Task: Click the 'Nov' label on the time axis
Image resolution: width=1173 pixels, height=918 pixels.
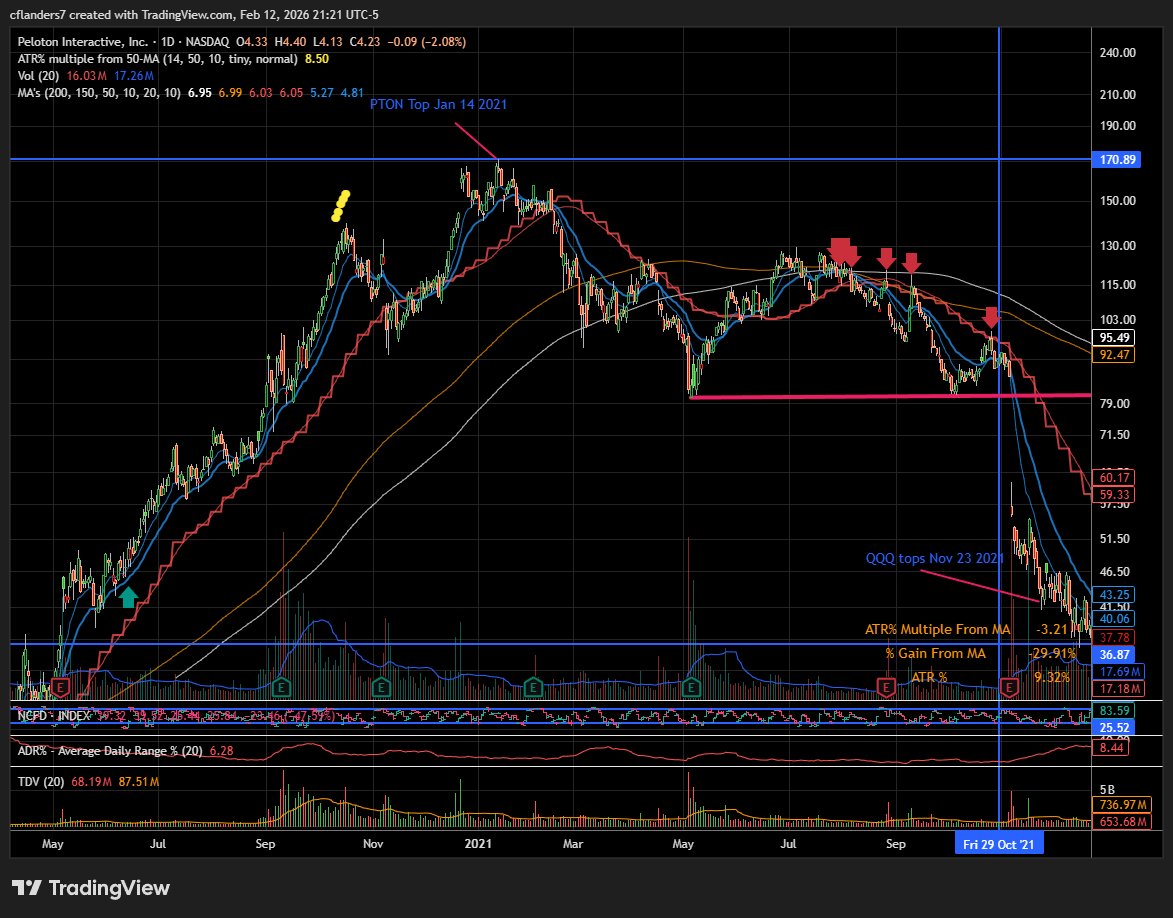Action: (373, 844)
